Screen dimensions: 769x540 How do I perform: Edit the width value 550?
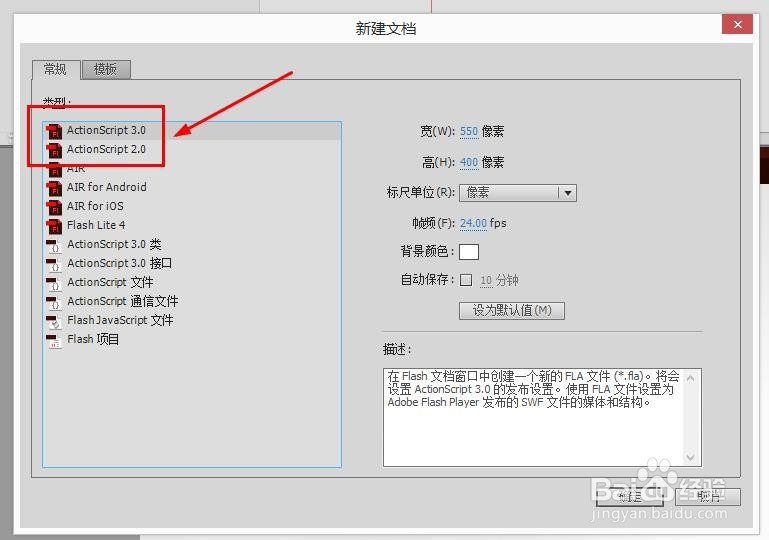469,131
